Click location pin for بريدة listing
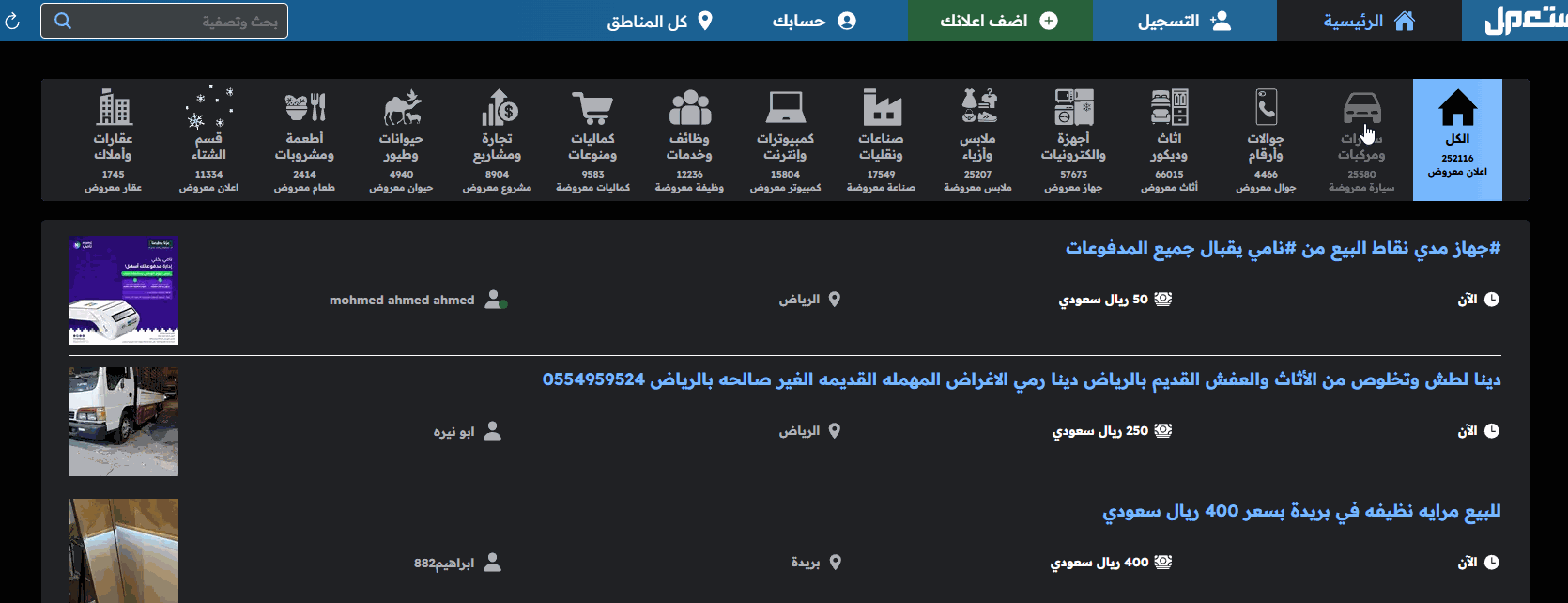Viewport: 1568px width, 603px height. (x=835, y=563)
